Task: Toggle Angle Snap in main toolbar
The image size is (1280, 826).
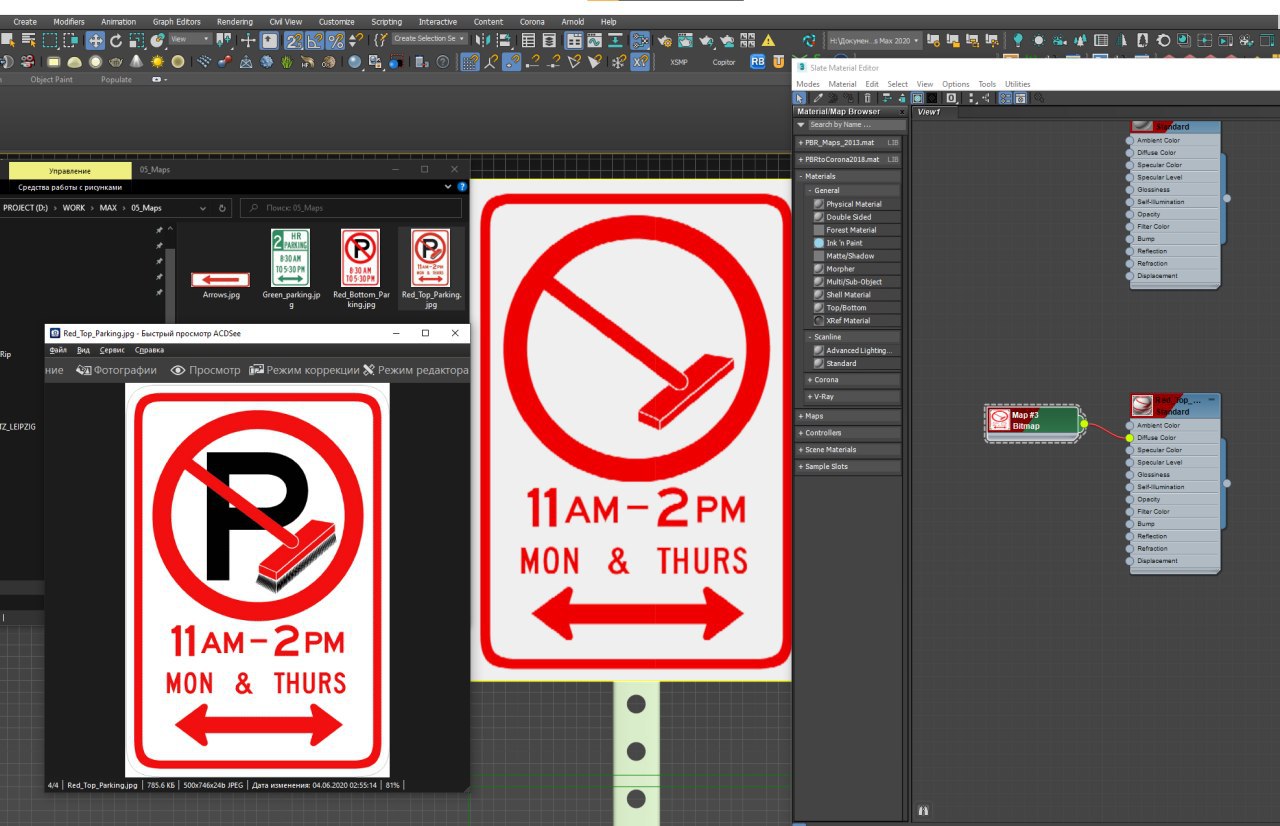Action: coord(315,40)
